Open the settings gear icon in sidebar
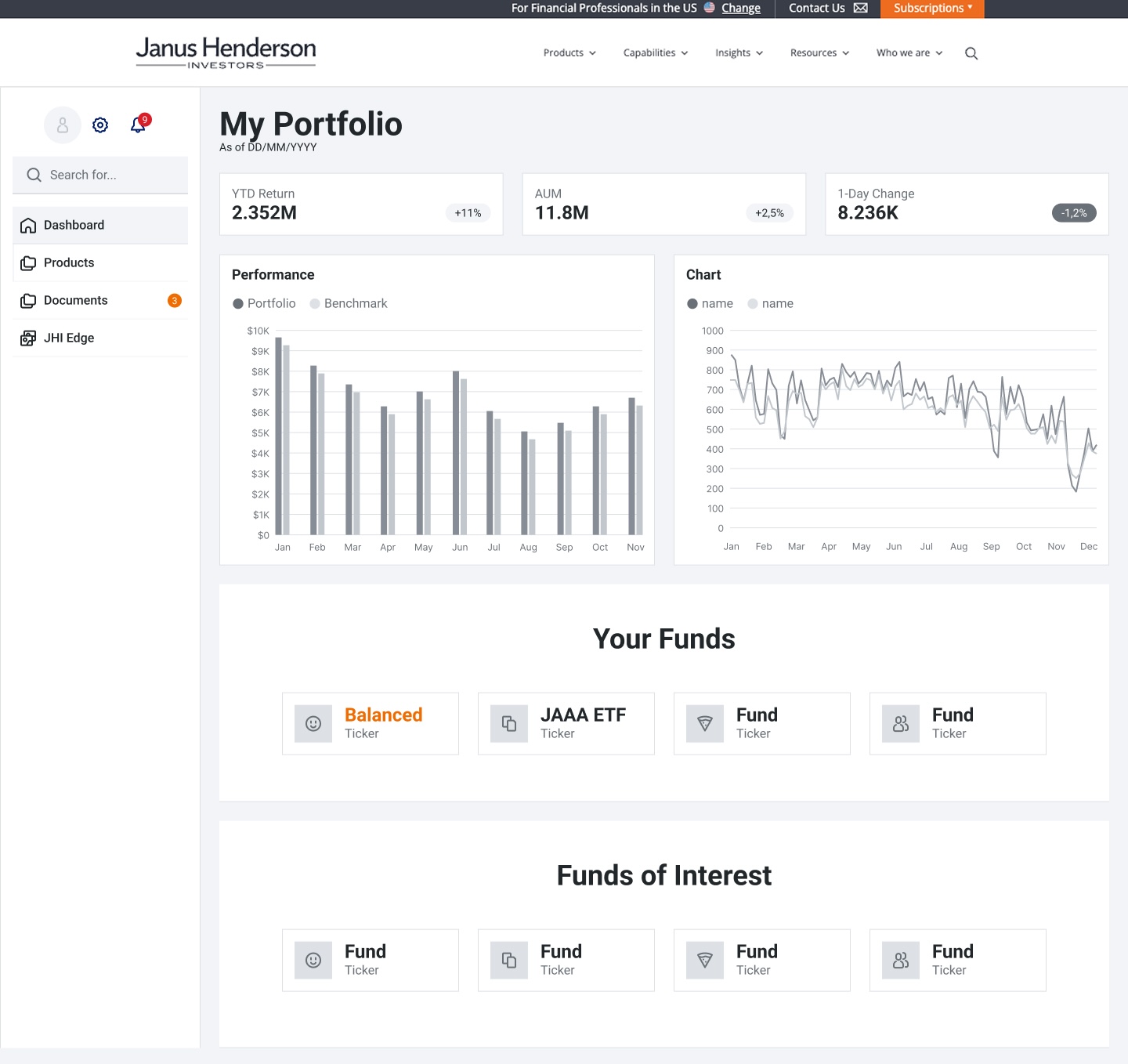Viewport: 1128px width, 1064px height. click(100, 125)
